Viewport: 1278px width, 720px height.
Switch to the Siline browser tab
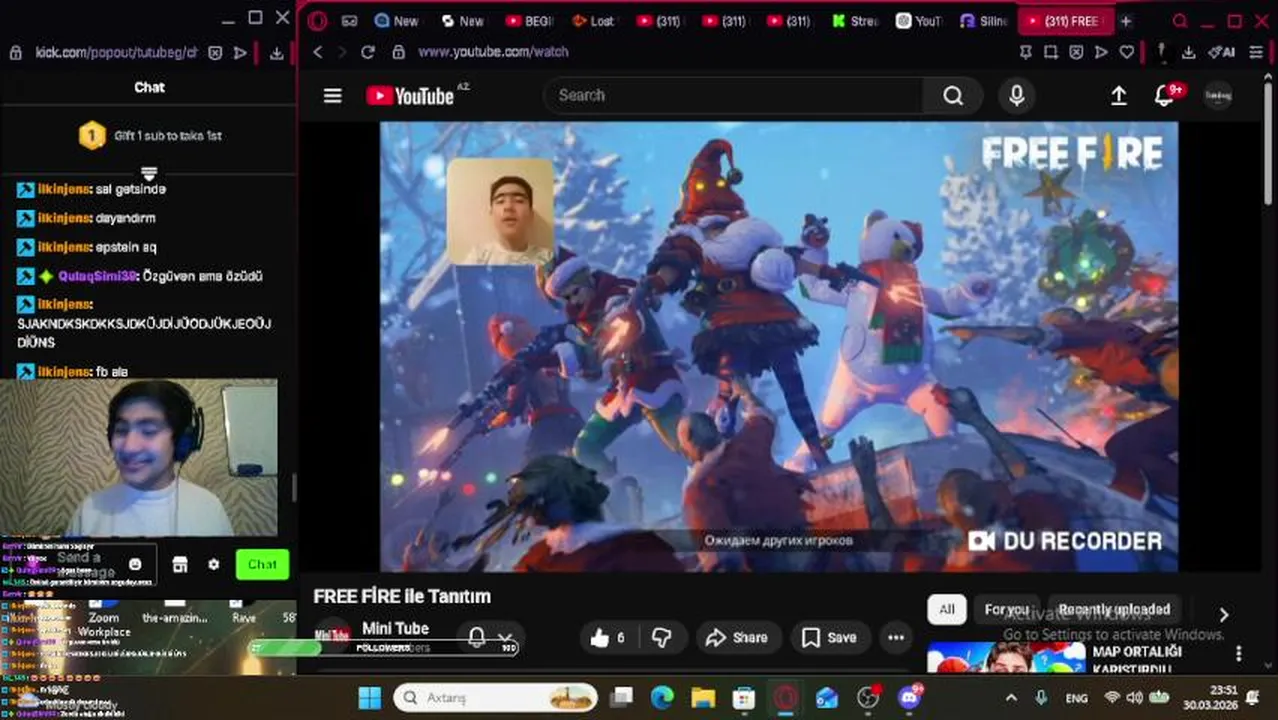[x=985, y=20]
